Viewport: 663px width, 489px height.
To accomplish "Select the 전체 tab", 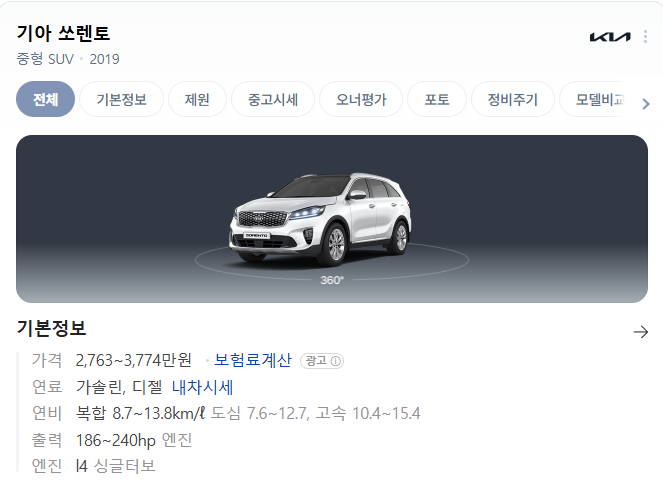I will (x=46, y=99).
